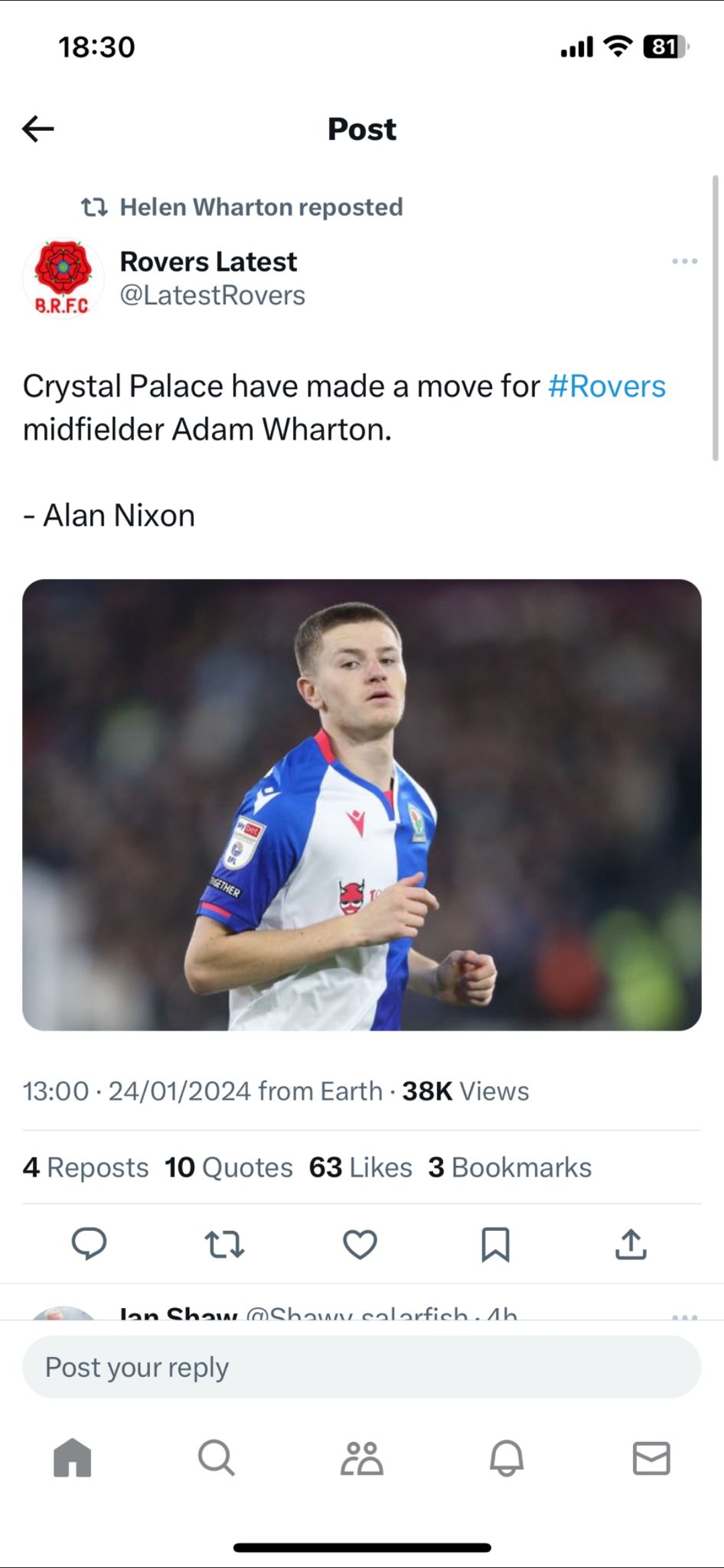Go to the Home tab
Screen dimensions: 724x1568
tap(72, 1457)
